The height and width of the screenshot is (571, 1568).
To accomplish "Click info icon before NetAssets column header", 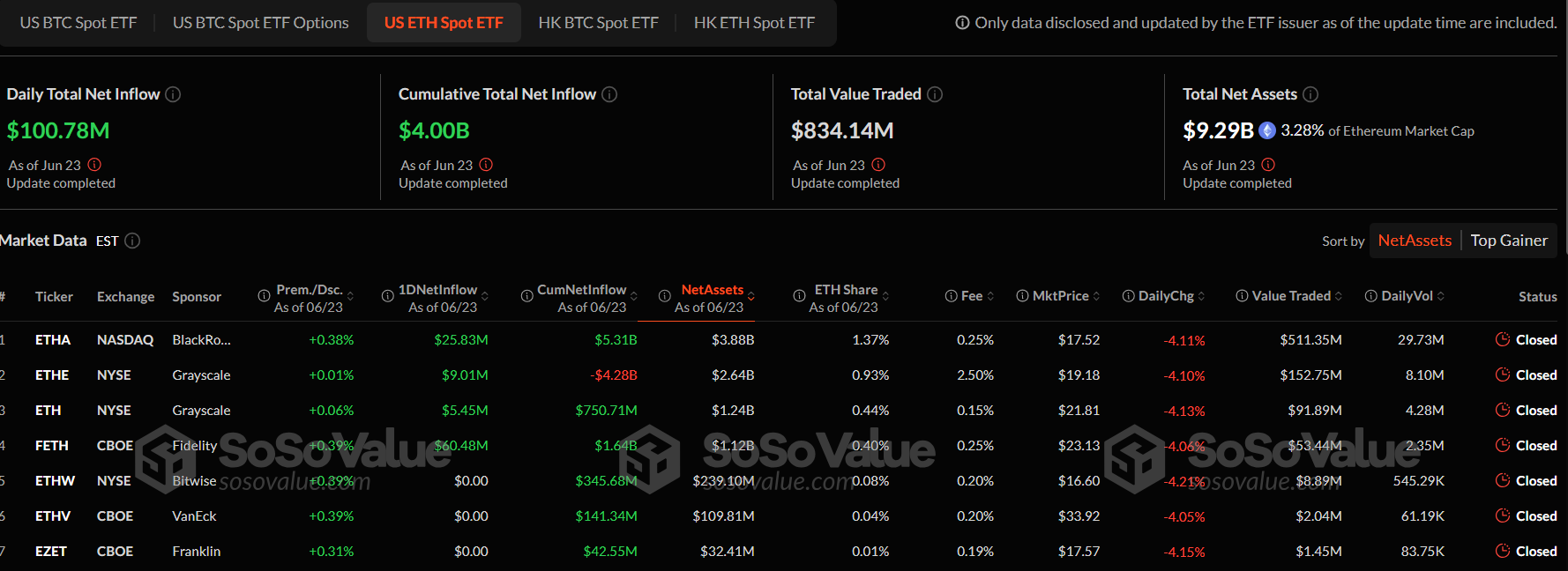I will pyautogui.click(x=664, y=296).
